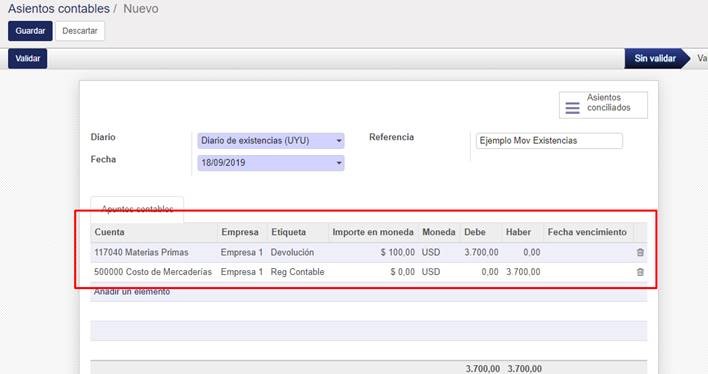Go to Asientos contables breadcrumb

(59, 9)
